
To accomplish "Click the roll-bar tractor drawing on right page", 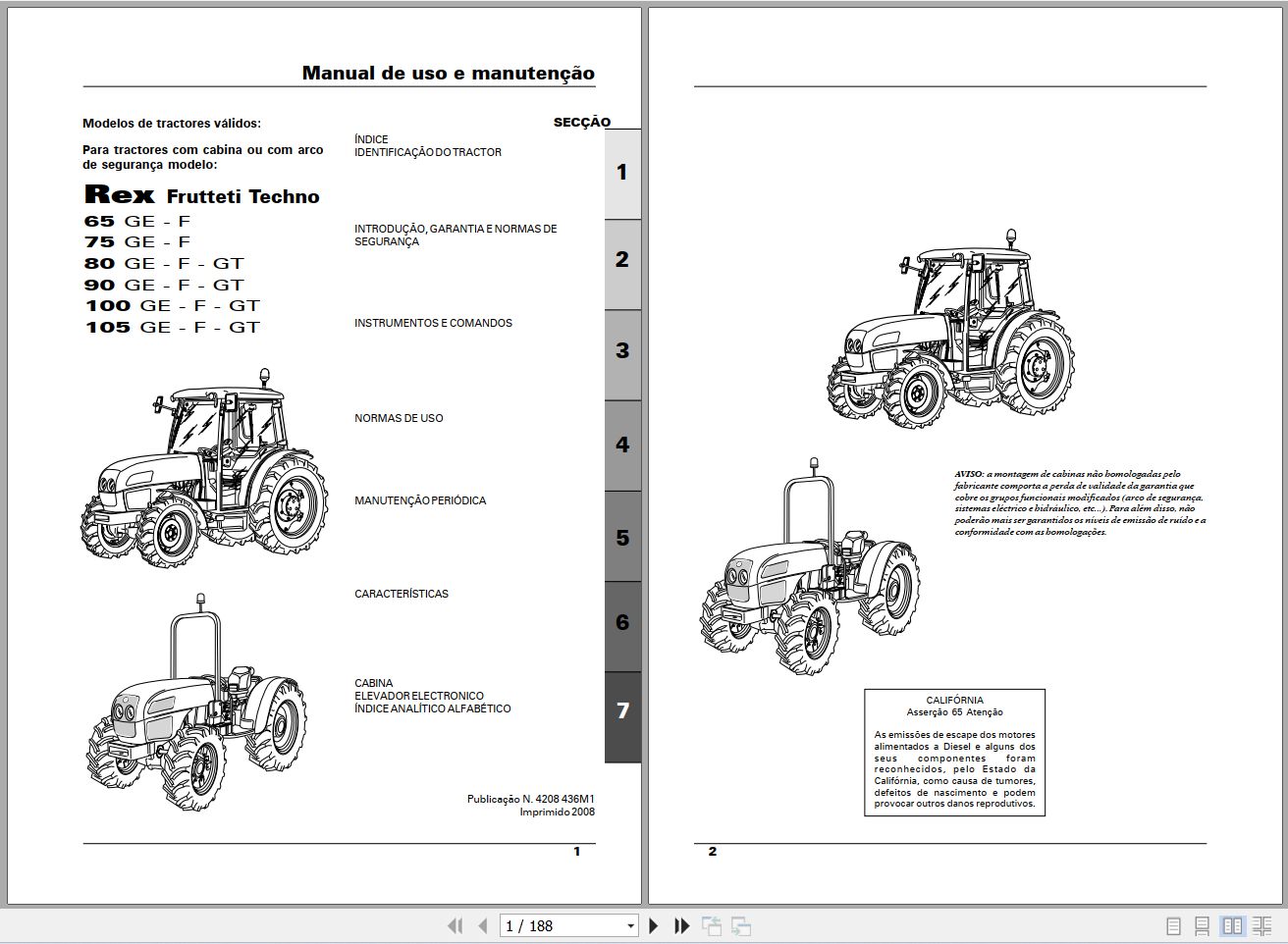I will point(810,566).
